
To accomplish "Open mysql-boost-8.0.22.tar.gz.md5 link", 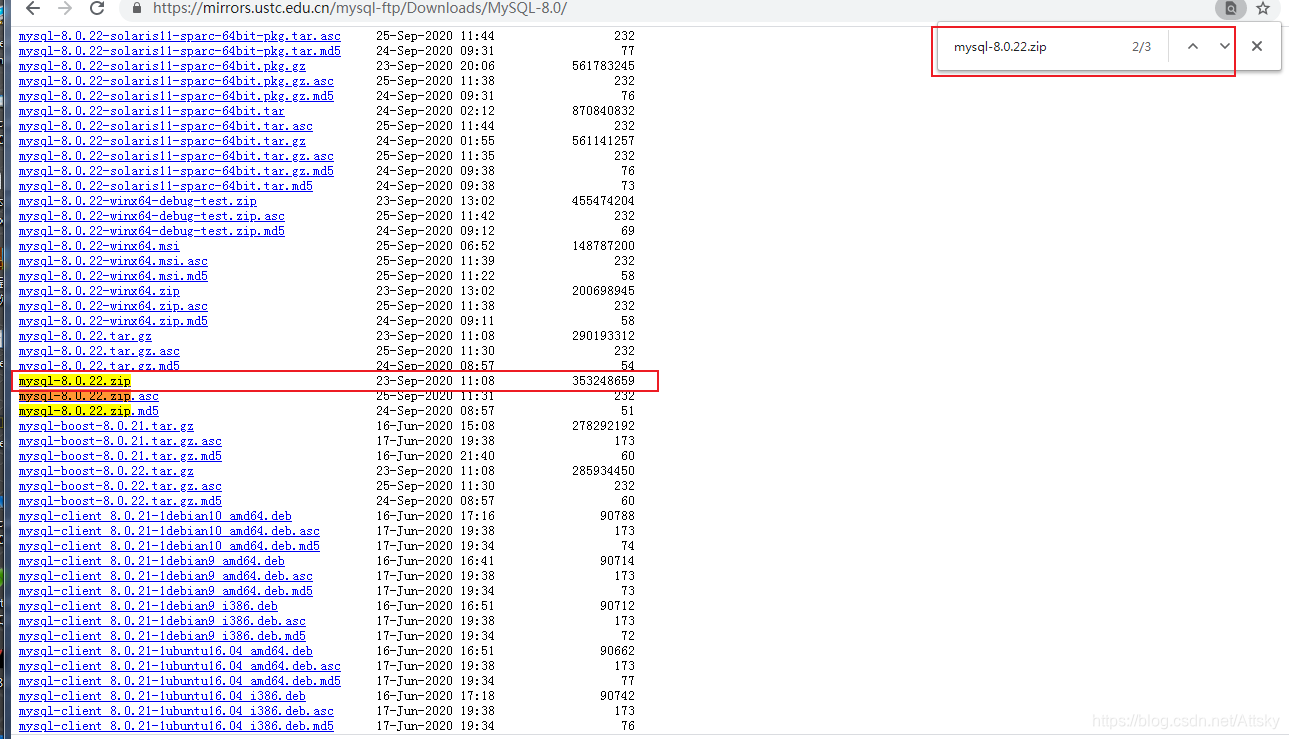I will coord(120,501).
